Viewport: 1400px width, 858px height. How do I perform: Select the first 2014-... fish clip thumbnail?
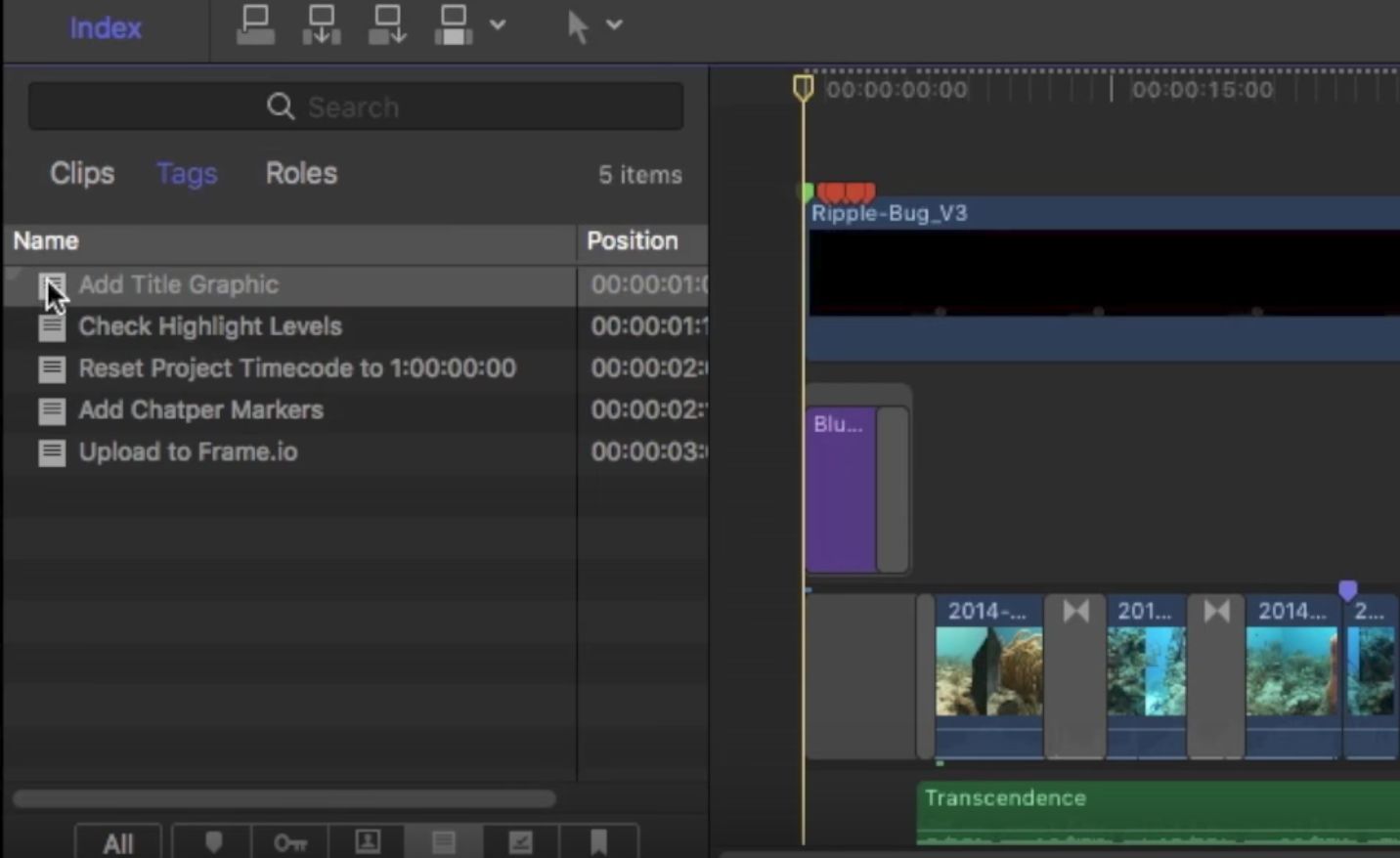(x=989, y=671)
